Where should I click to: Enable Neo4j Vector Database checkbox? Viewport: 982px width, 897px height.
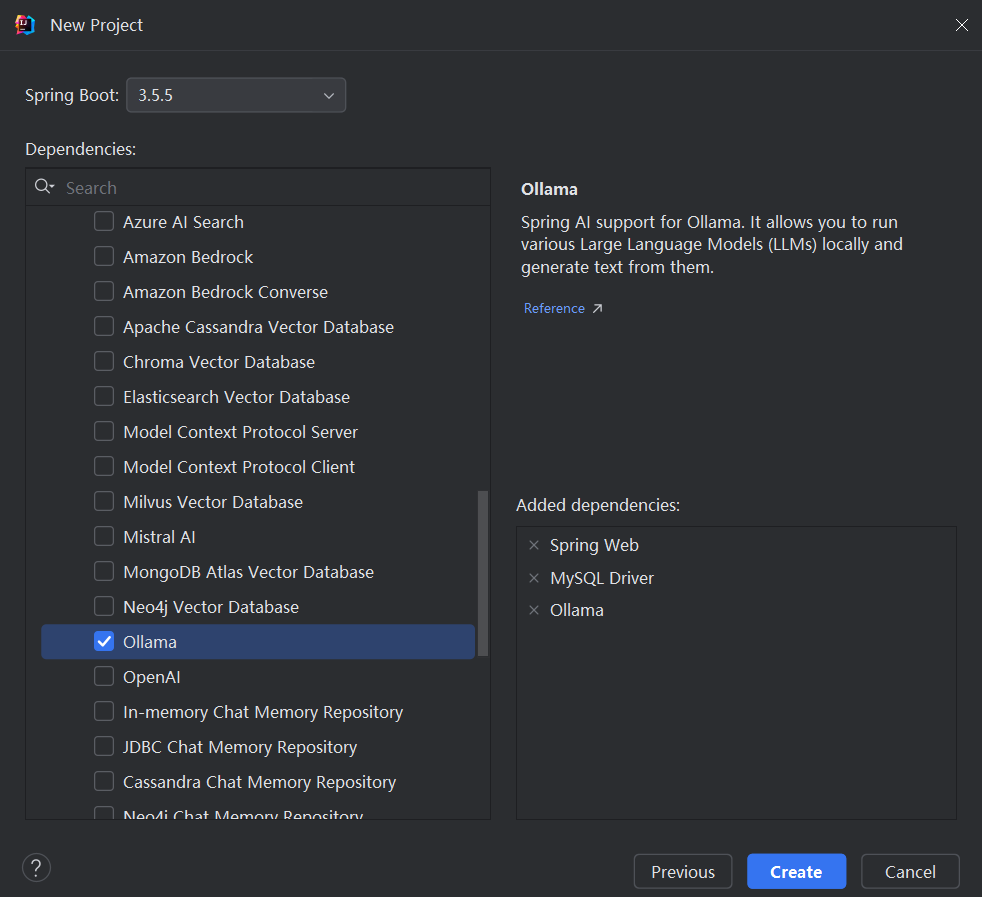(104, 606)
